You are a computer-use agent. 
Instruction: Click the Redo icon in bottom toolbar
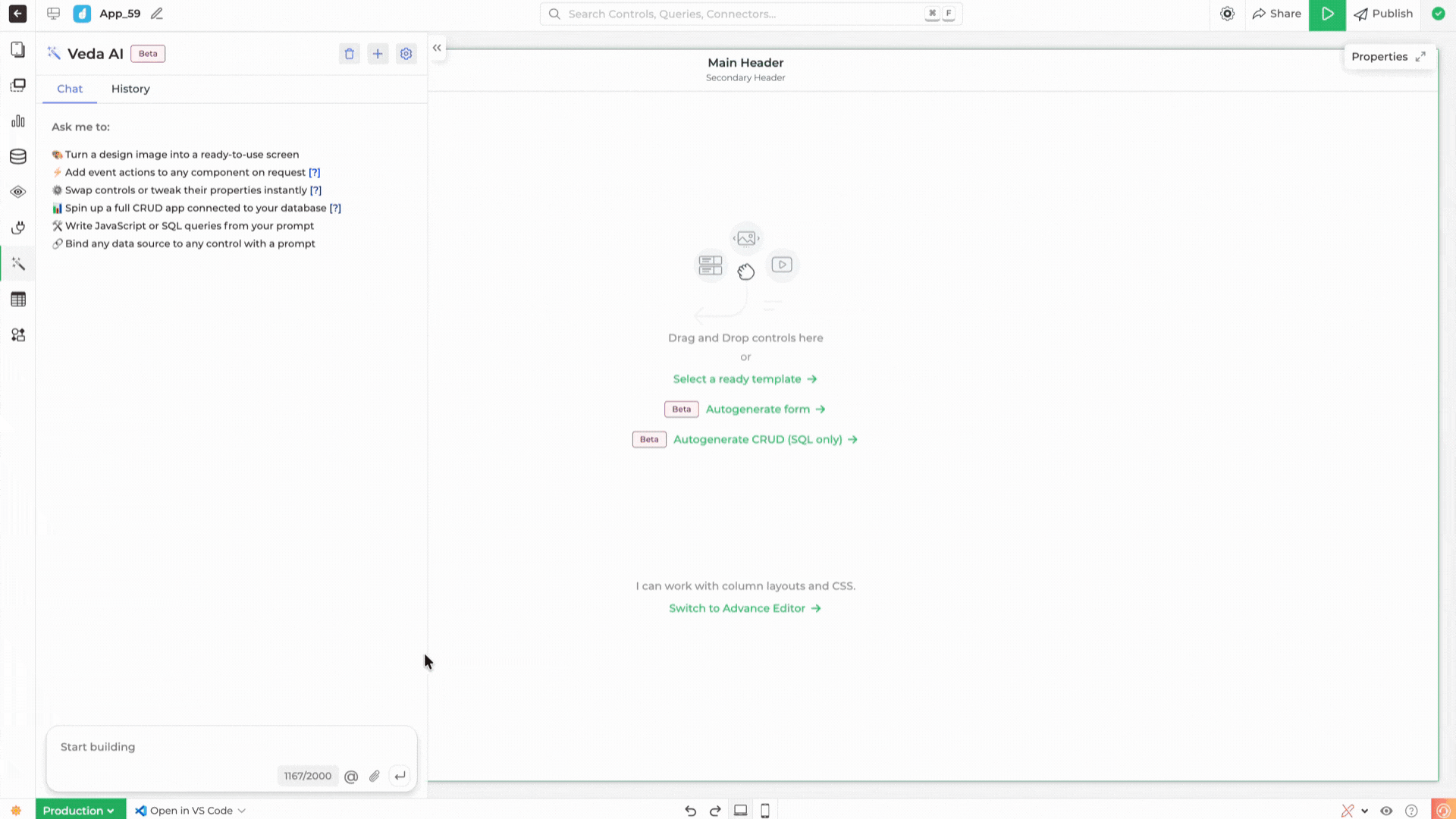pos(715,811)
